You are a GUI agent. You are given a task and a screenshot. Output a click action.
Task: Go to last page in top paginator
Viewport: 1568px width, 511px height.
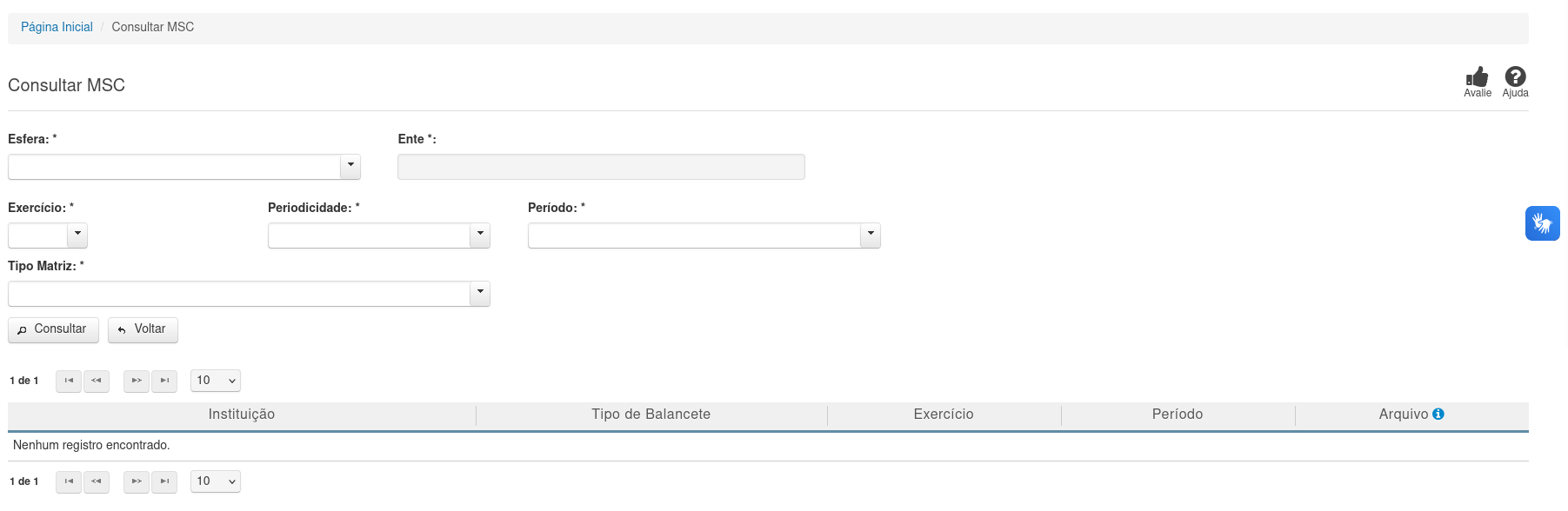(x=164, y=381)
